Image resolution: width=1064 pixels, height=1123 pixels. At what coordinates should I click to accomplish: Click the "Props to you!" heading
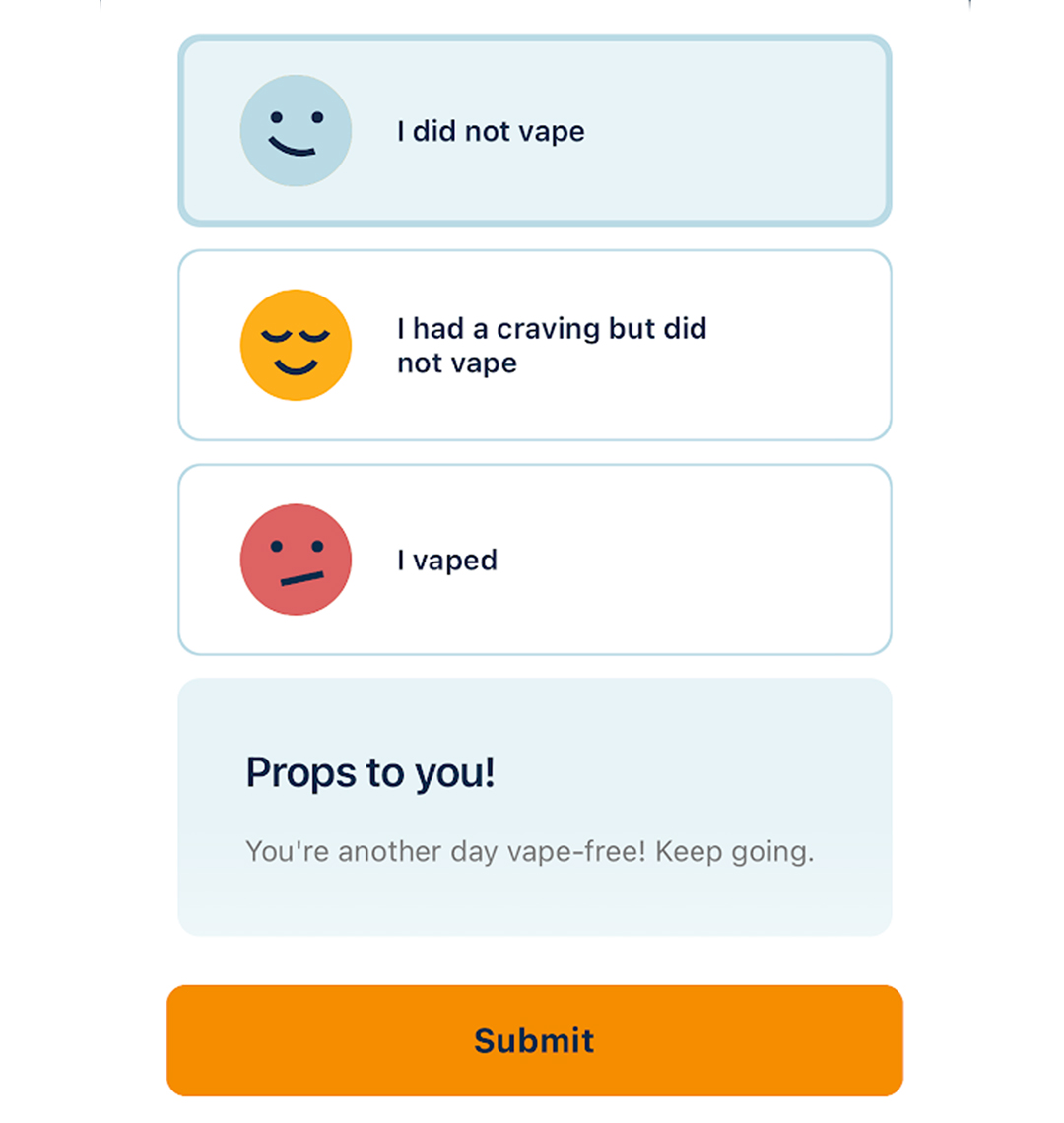(x=369, y=772)
